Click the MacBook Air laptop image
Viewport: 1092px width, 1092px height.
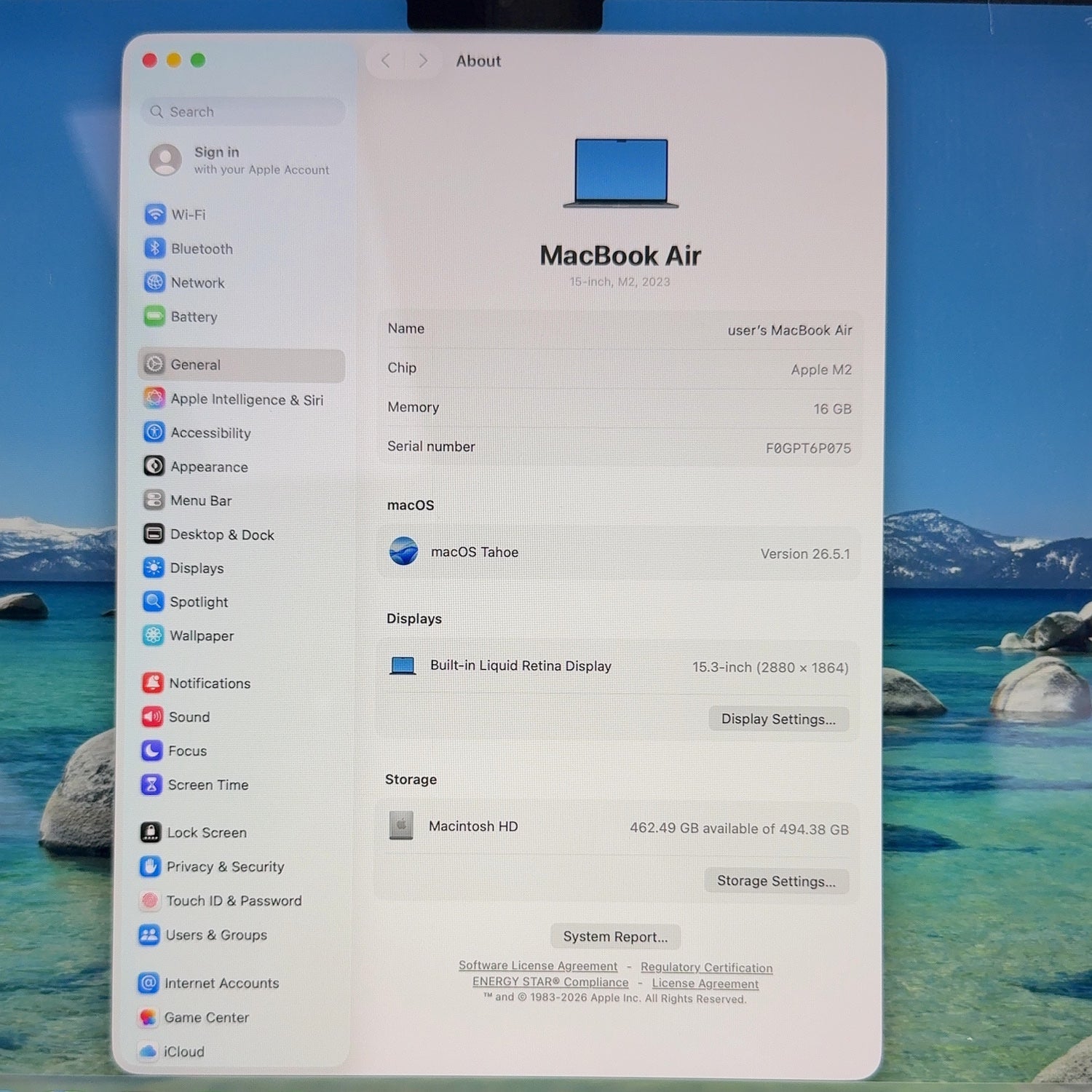coord(621,173)
